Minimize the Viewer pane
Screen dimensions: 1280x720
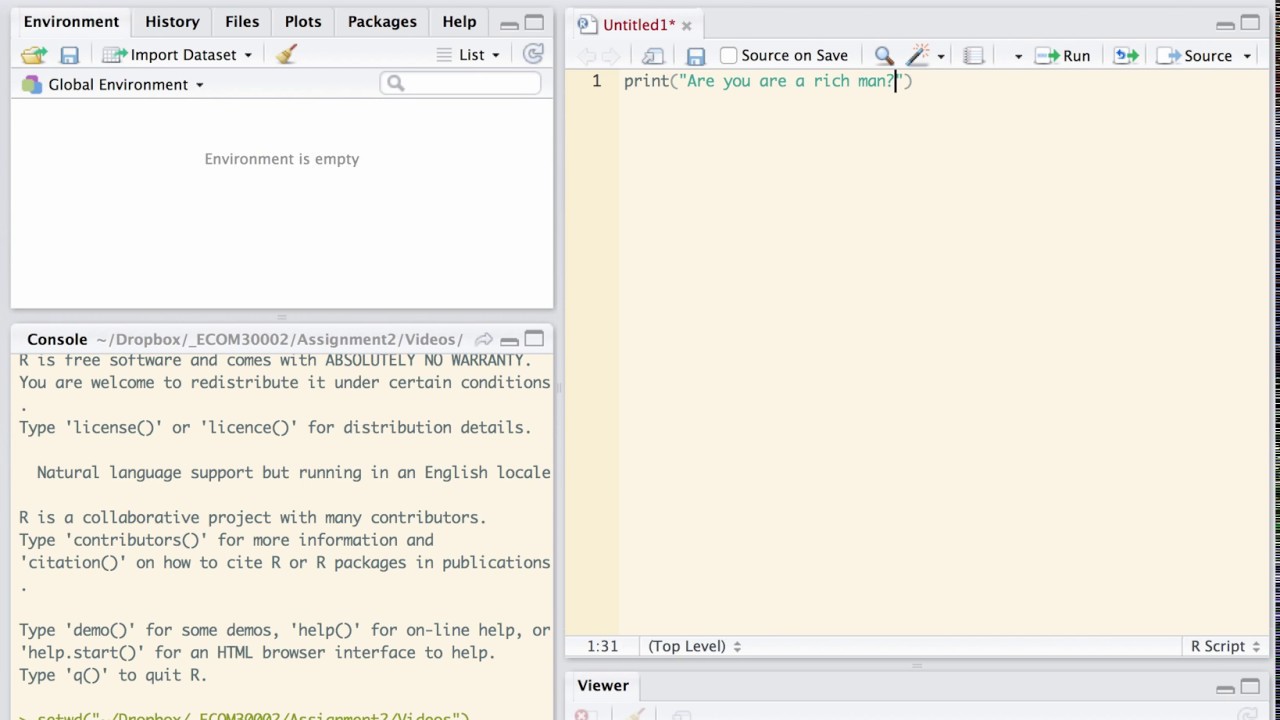1225,687
